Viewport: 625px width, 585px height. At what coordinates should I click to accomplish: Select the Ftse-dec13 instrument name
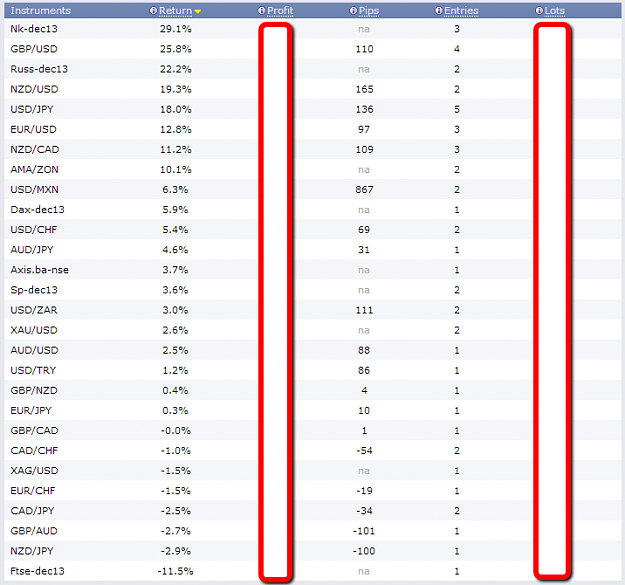pyautogui.click(x=37, y=571)
